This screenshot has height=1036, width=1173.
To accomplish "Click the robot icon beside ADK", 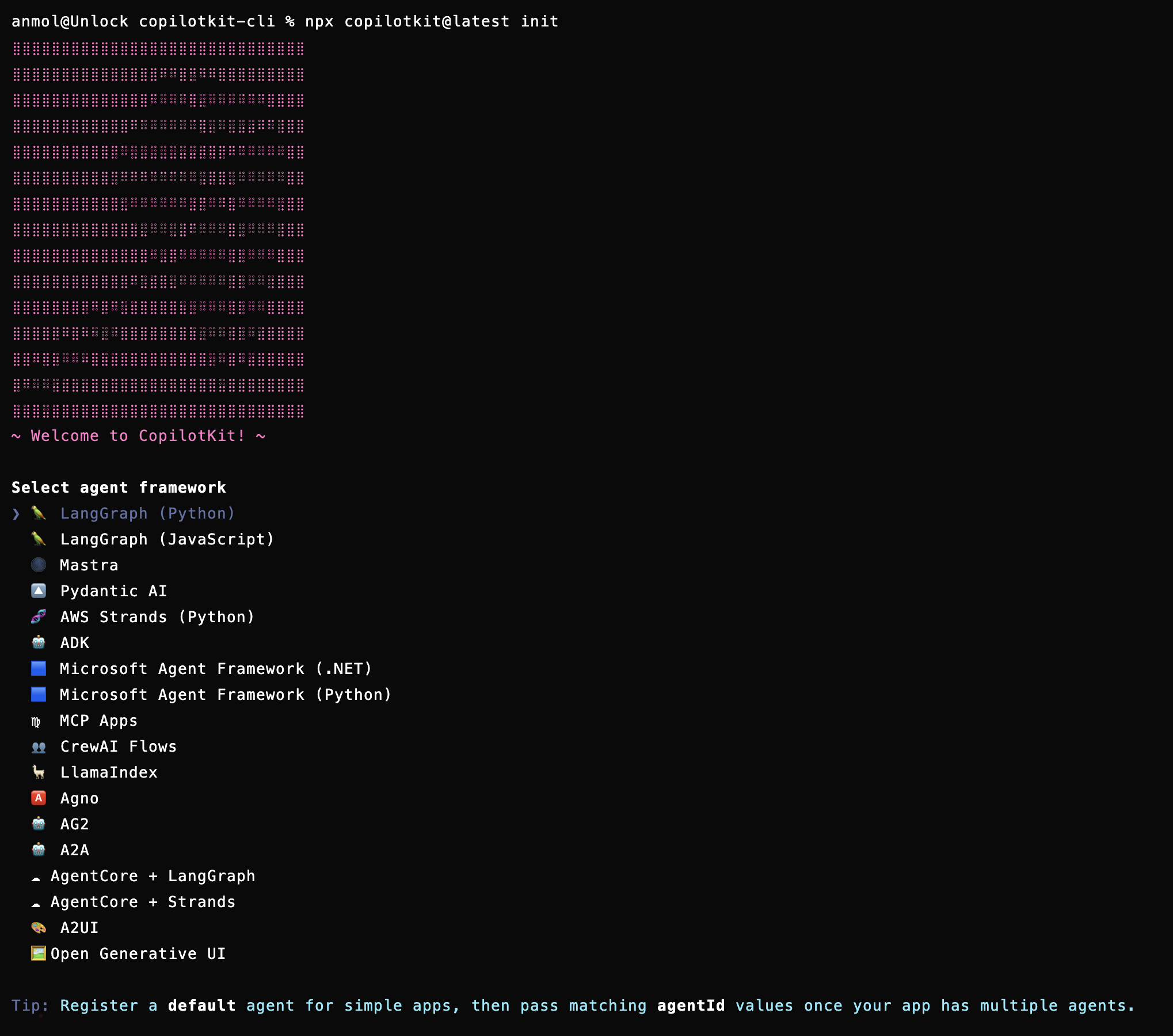I will click(39, 642).
